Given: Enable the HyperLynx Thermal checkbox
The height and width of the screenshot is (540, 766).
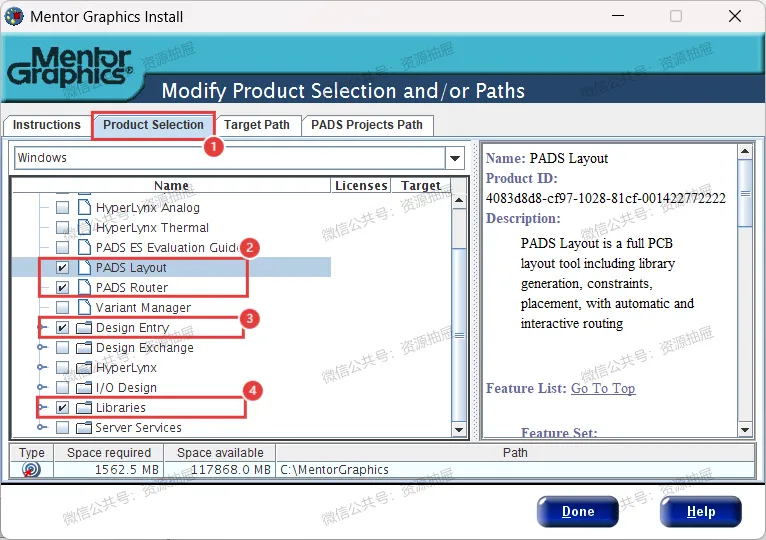Looking at the screenshot, I should [x=63, y=228].
